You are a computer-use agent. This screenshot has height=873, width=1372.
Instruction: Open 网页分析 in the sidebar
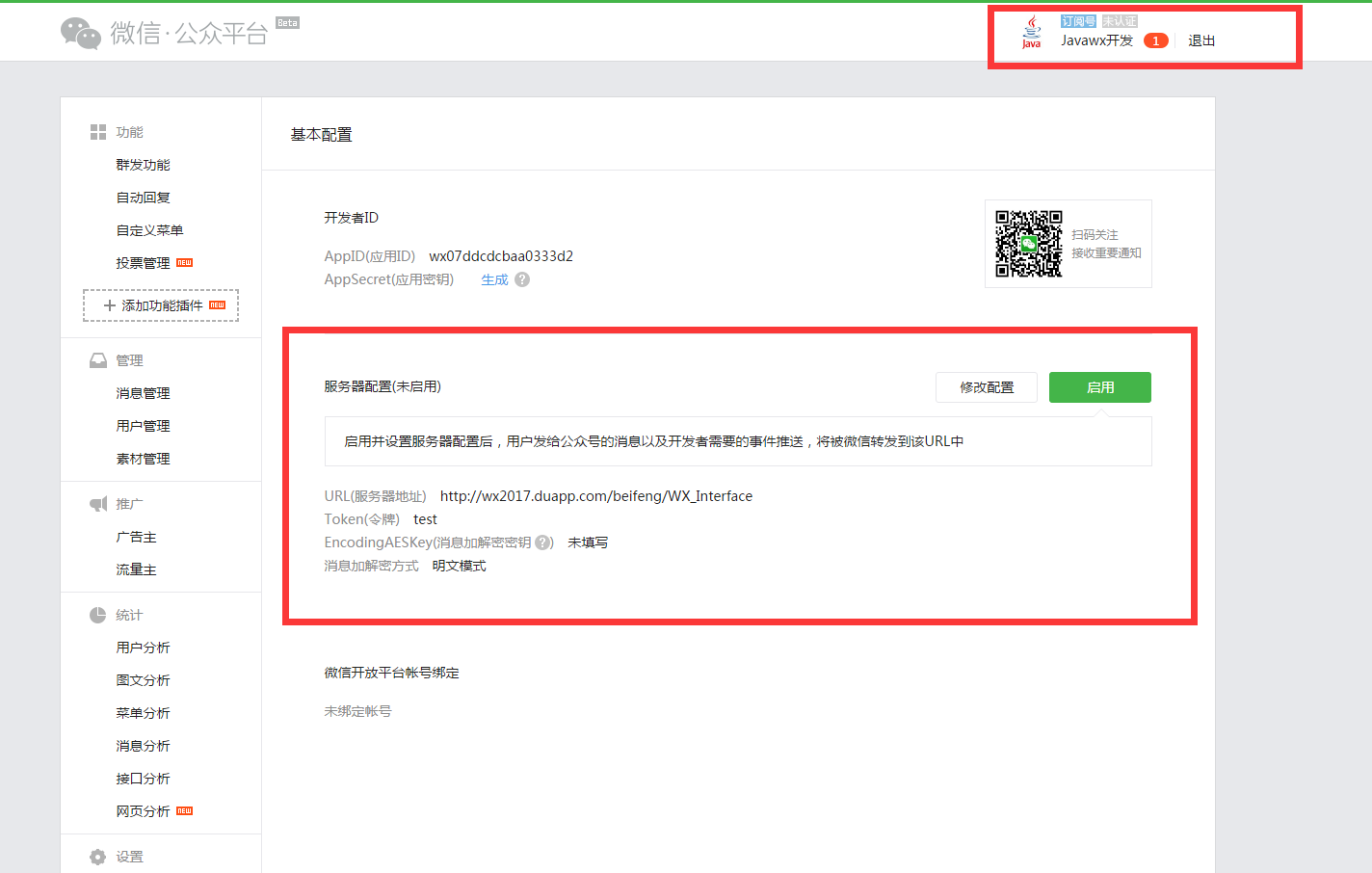click(144, 811)
